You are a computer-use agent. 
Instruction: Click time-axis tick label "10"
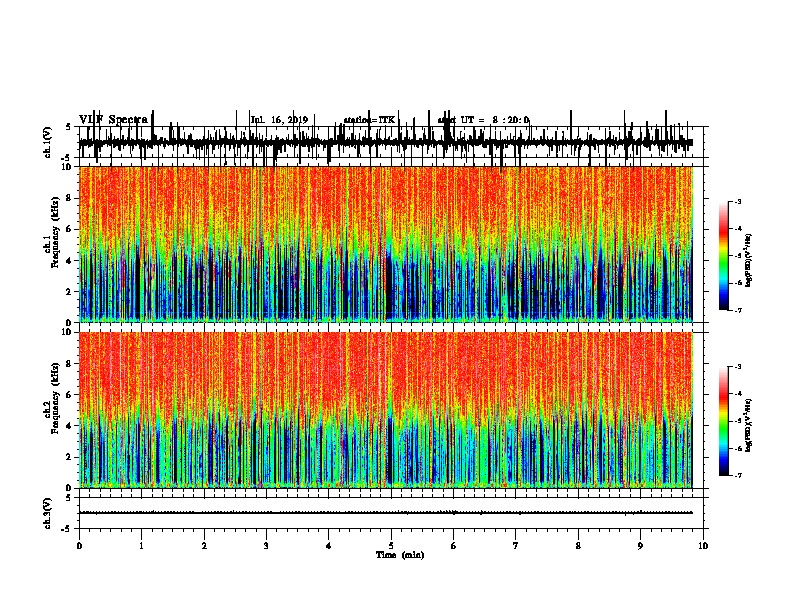pyautogui.click(x=703, y=546)
